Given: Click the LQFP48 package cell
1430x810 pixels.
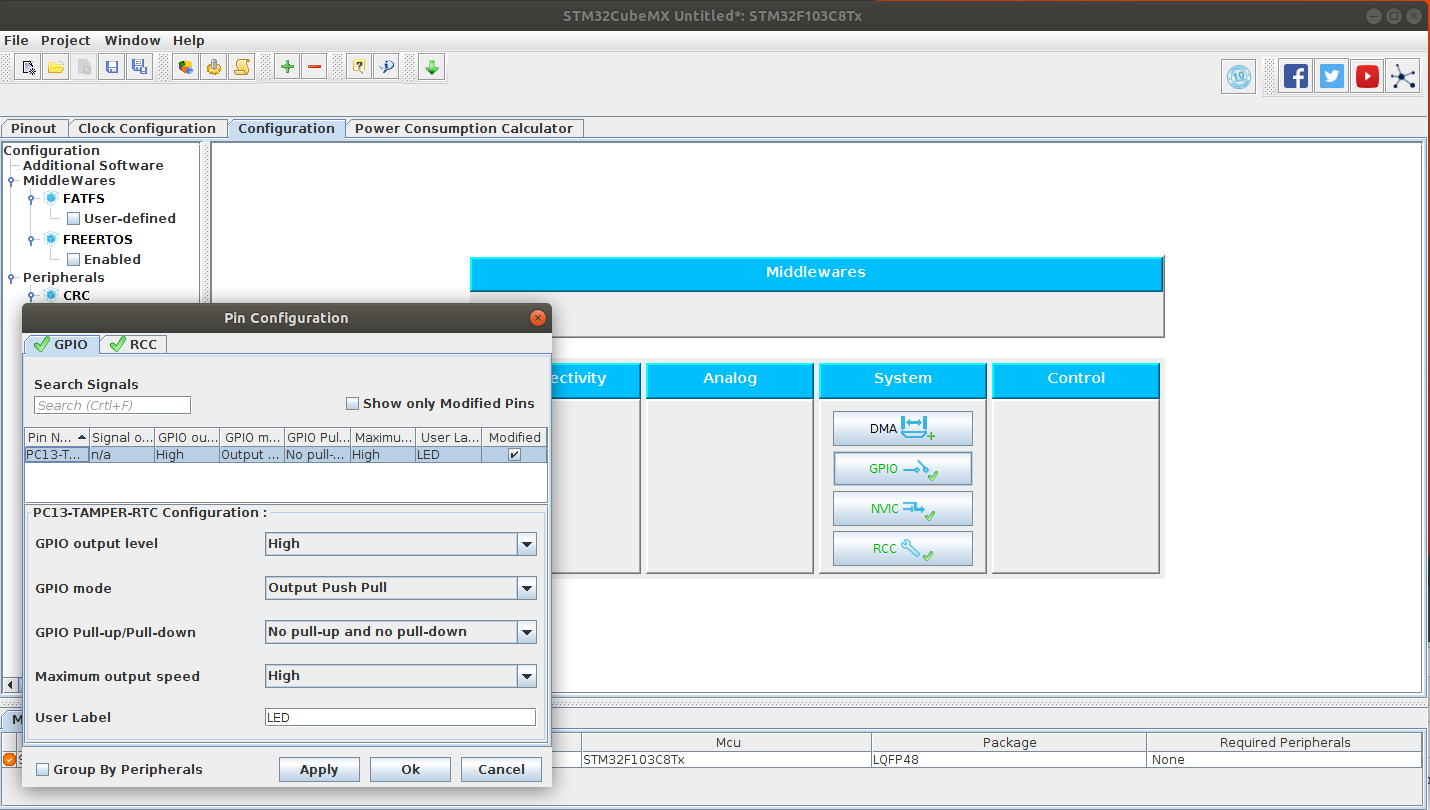Looking at the screenshot, I should [x=1009, y=759].
